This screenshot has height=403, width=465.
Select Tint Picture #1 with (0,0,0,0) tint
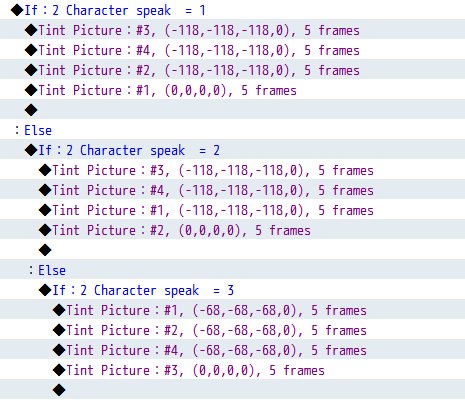click(x=232, y=89)
